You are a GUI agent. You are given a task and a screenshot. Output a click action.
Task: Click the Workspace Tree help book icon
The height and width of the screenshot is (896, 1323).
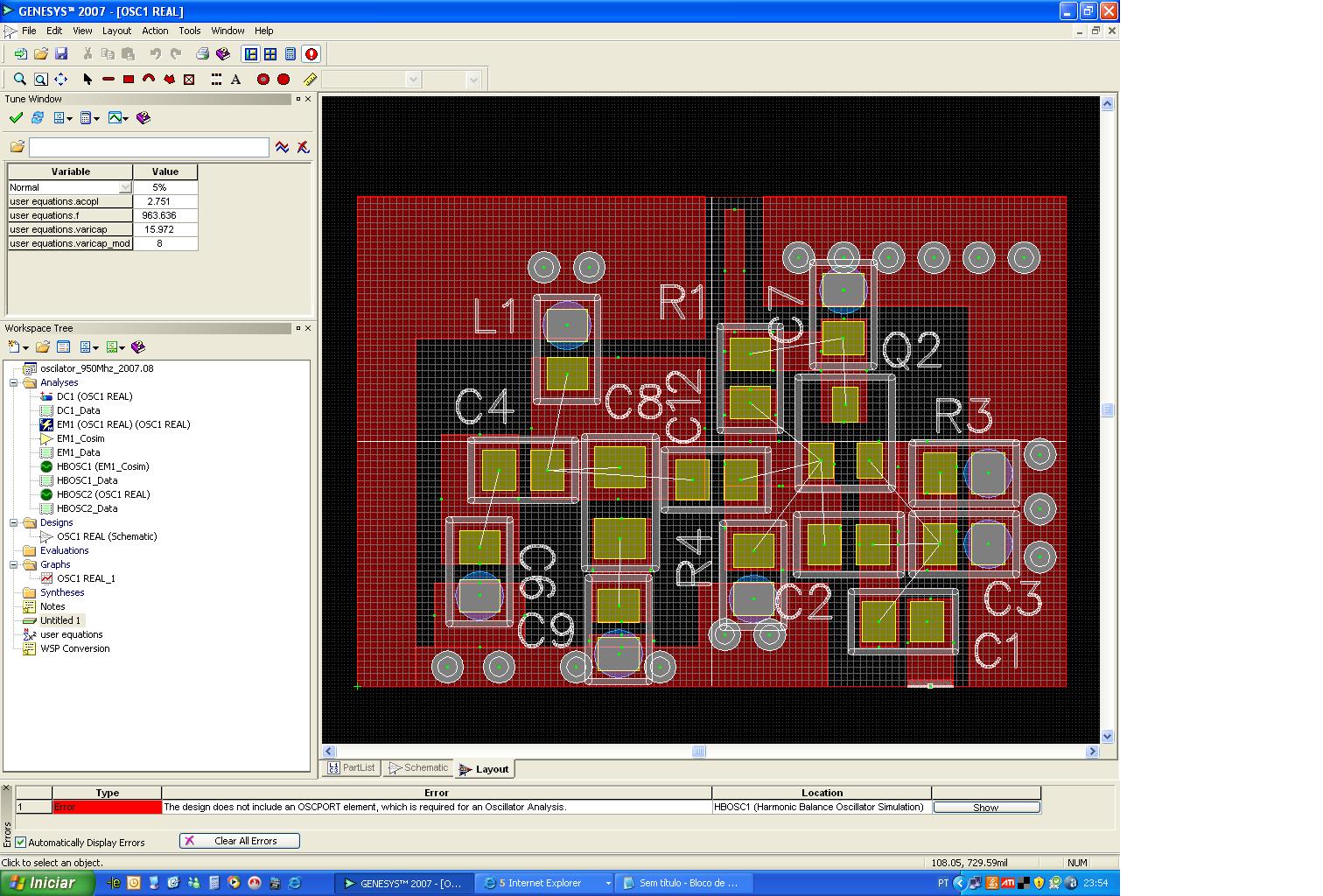click(137, 347)
